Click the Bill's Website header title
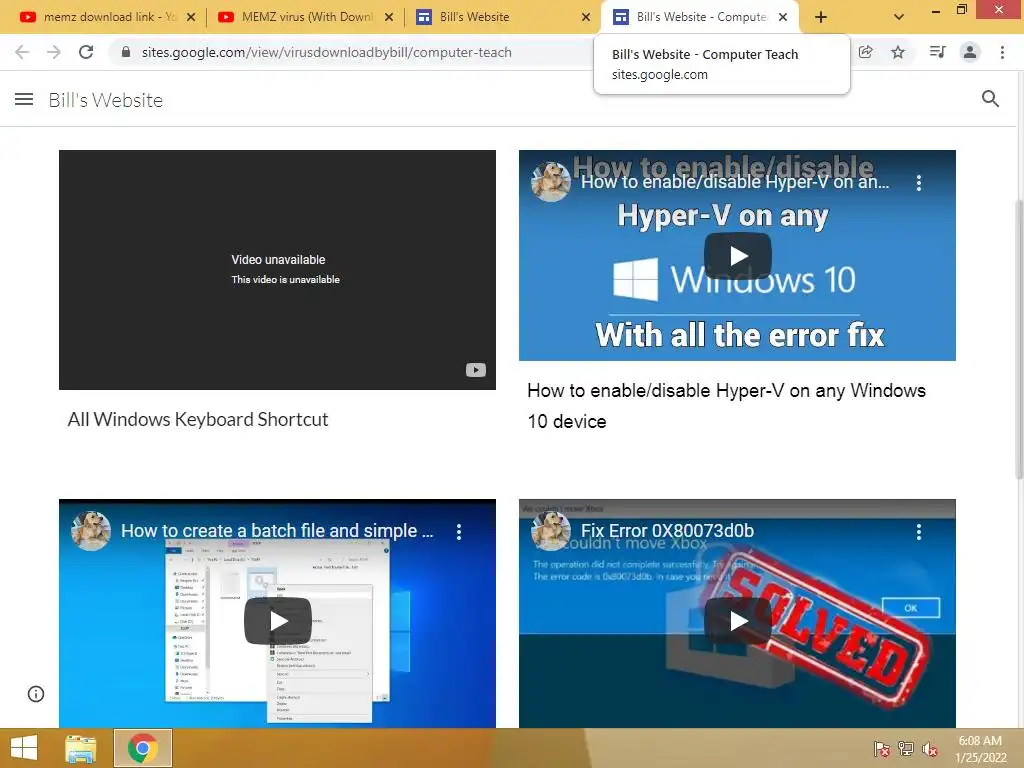This screenshot has width=1024, height=768. [x=106, y=100]
